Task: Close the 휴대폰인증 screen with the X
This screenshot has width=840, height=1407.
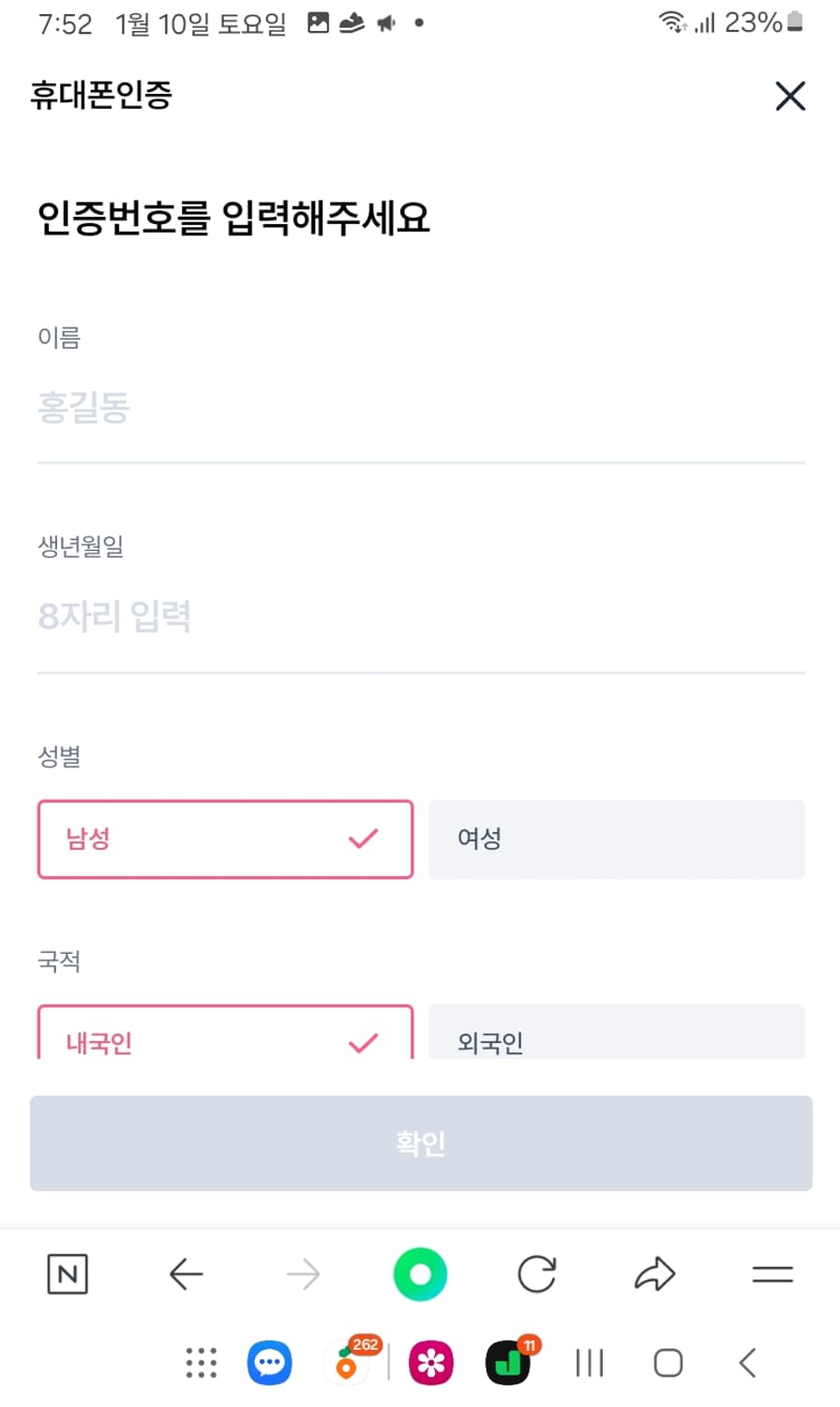Action: tap(790, 96)
